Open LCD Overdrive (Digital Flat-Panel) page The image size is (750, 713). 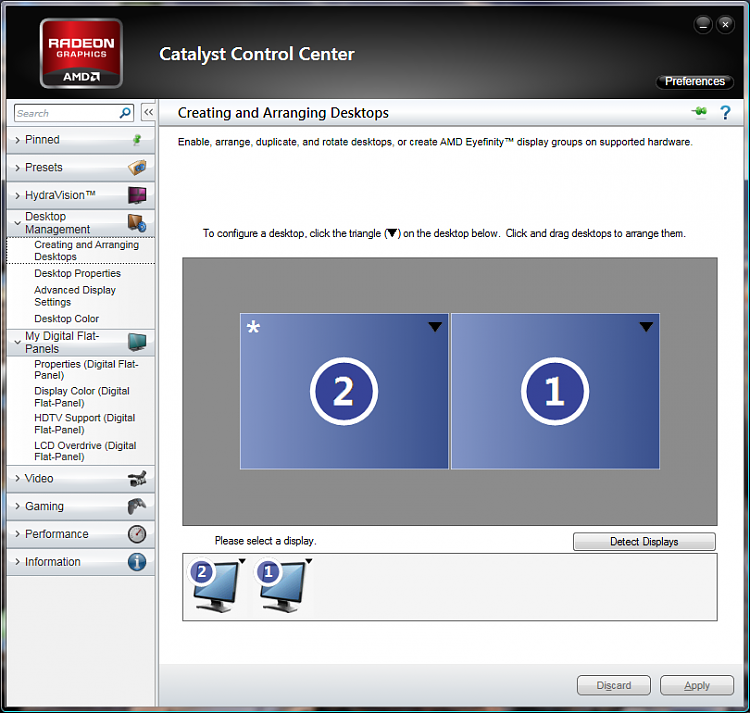click(85, 451)
